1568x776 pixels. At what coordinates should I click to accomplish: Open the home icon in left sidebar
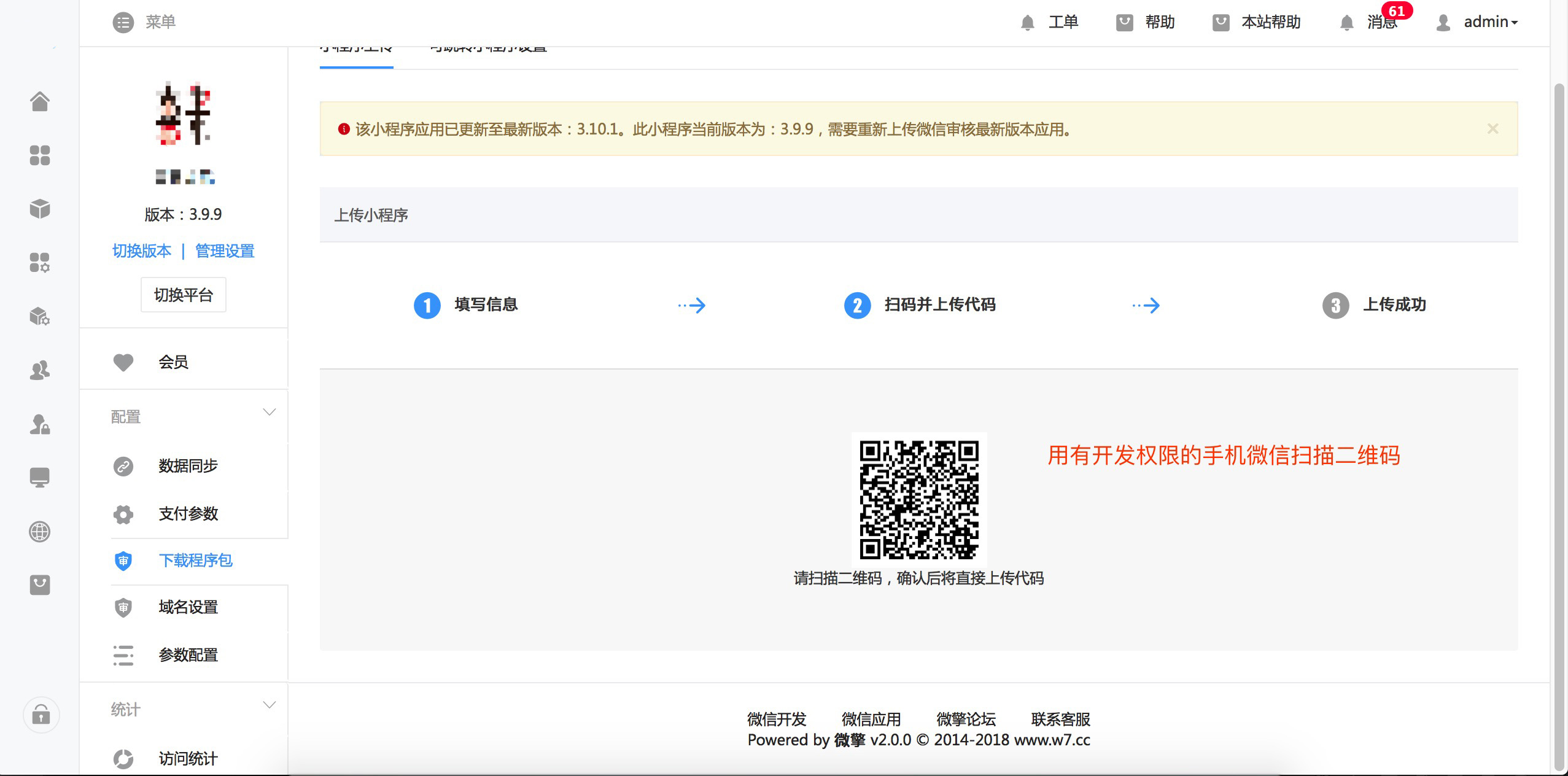pos(40,101)
